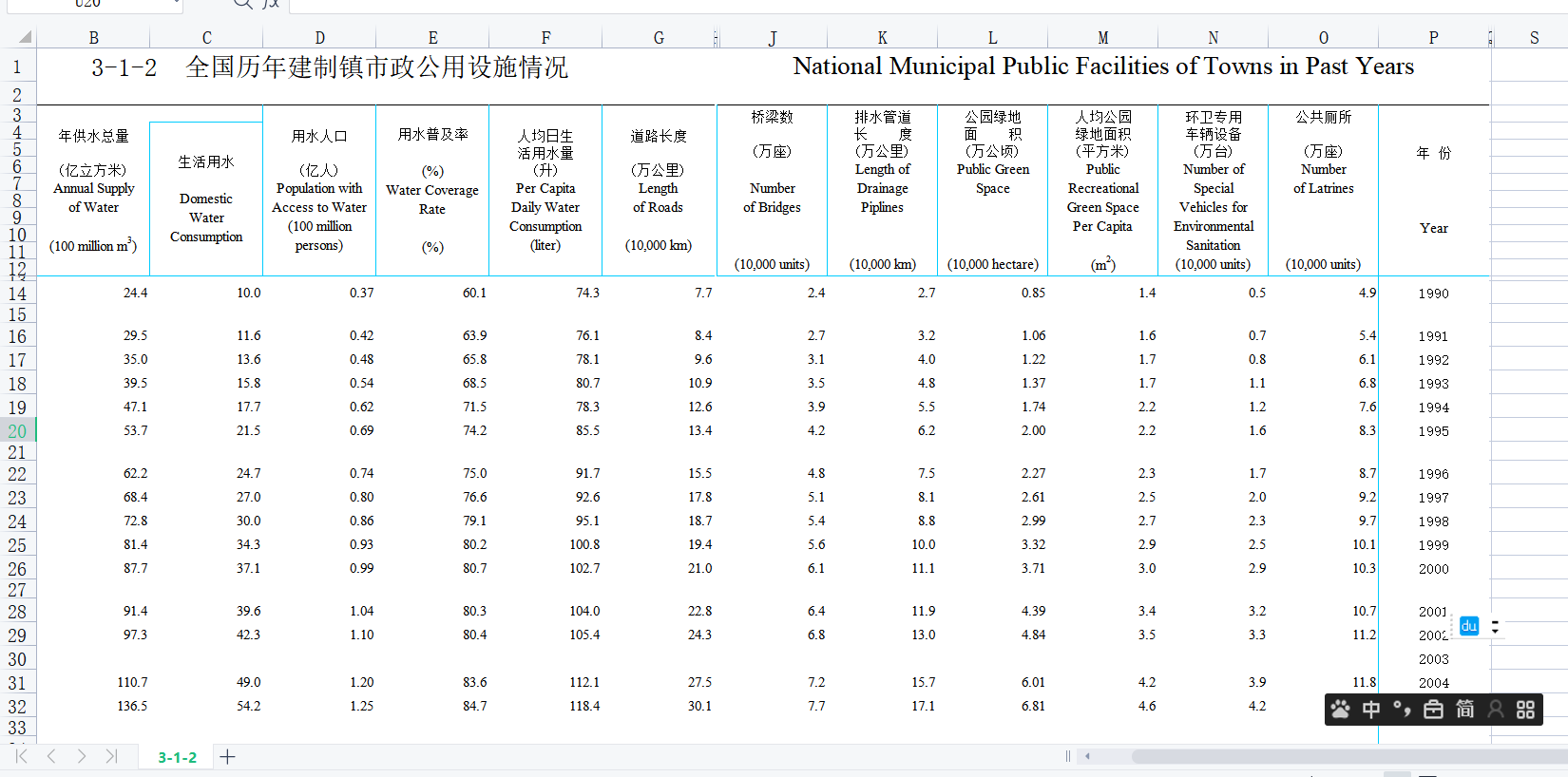The width and height of the screenshot is (1568, 777).
Task: Click the blue 'du' floating button
Action: click(x=1469, y=626)
